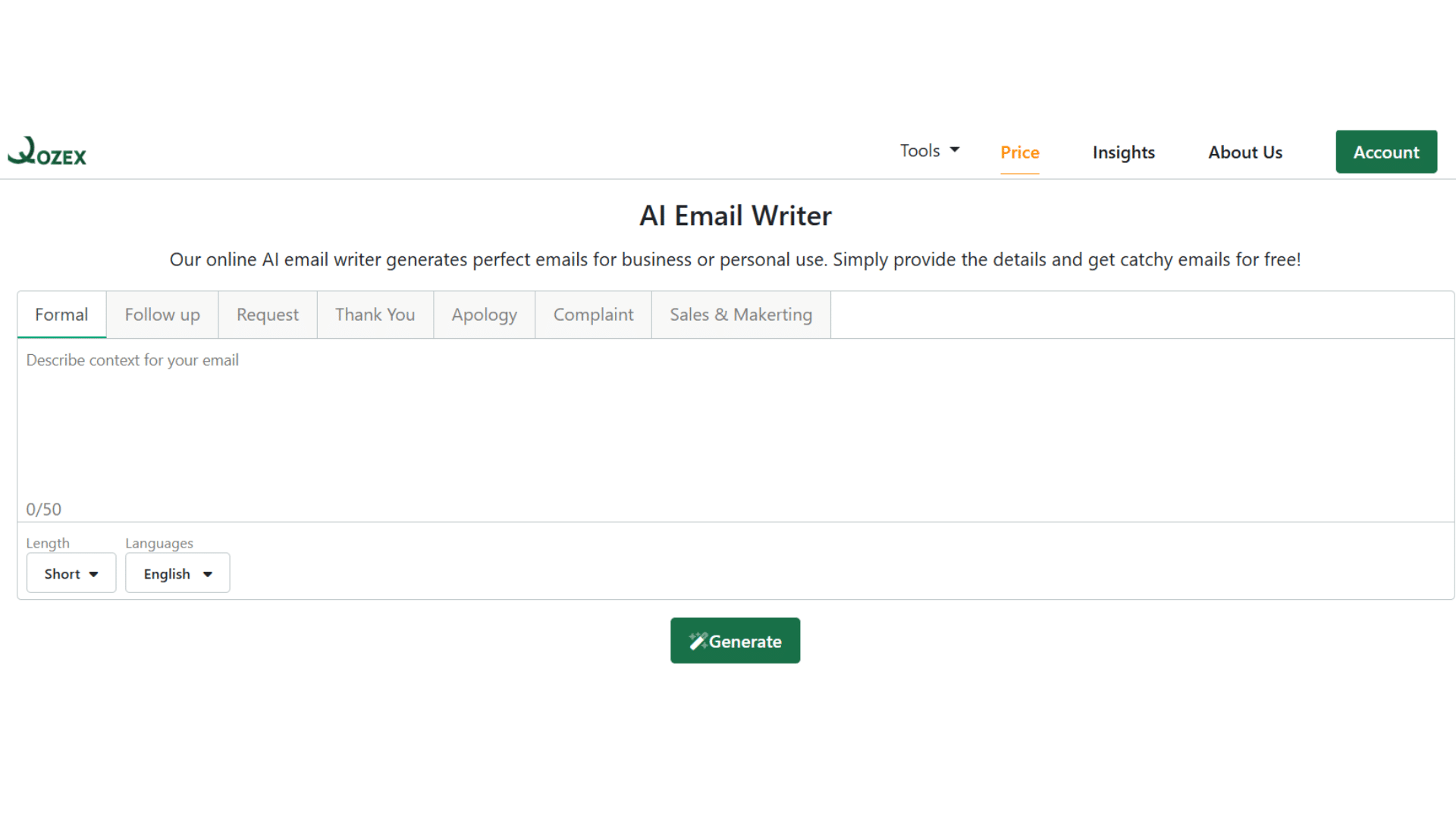This screenshot has width=1456, height=819.
Task: Click the Apology email tab
Action: click(484, 314)
